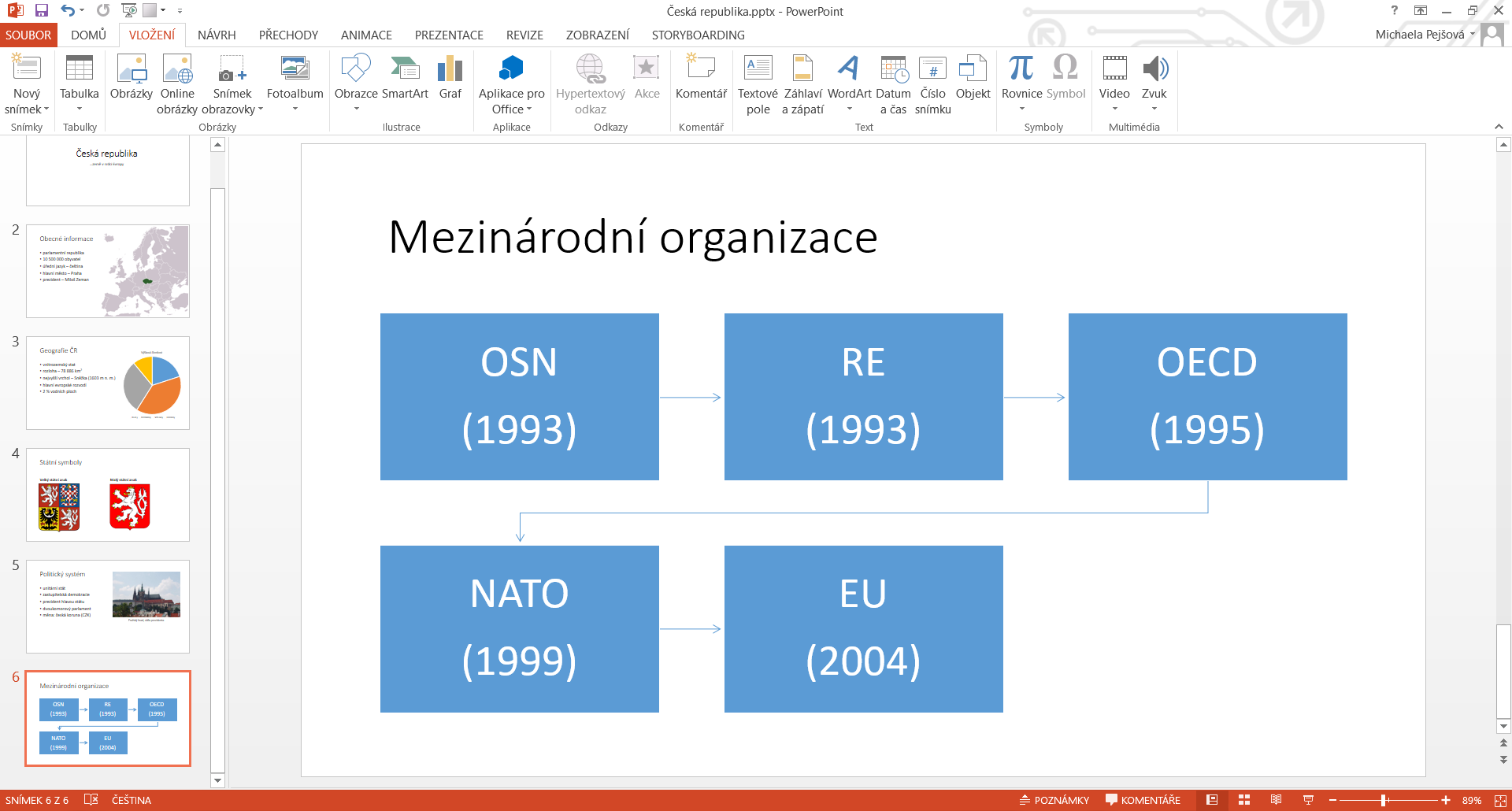The width and height of the screenshot is (1512, 811).
Task: Open the STORYBOARDING tab
Action: [698, 35]
